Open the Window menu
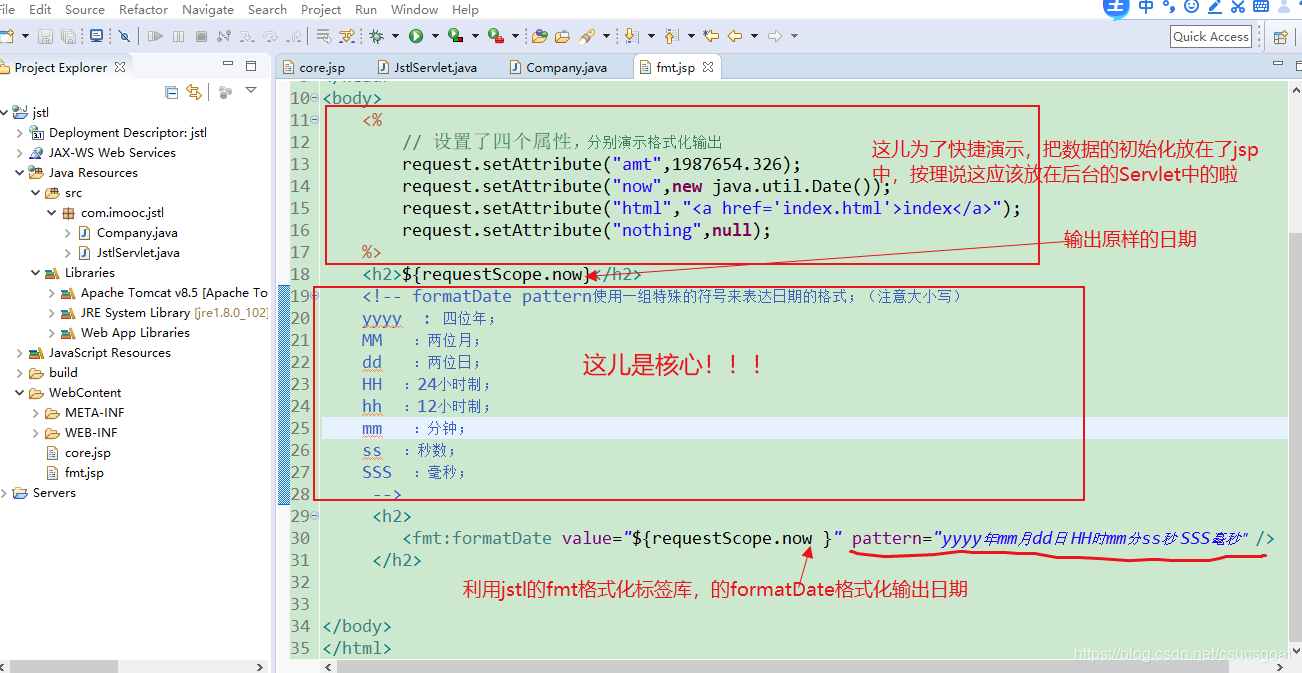This screenshot has height=673, width=1302. (x=414, y=9)
